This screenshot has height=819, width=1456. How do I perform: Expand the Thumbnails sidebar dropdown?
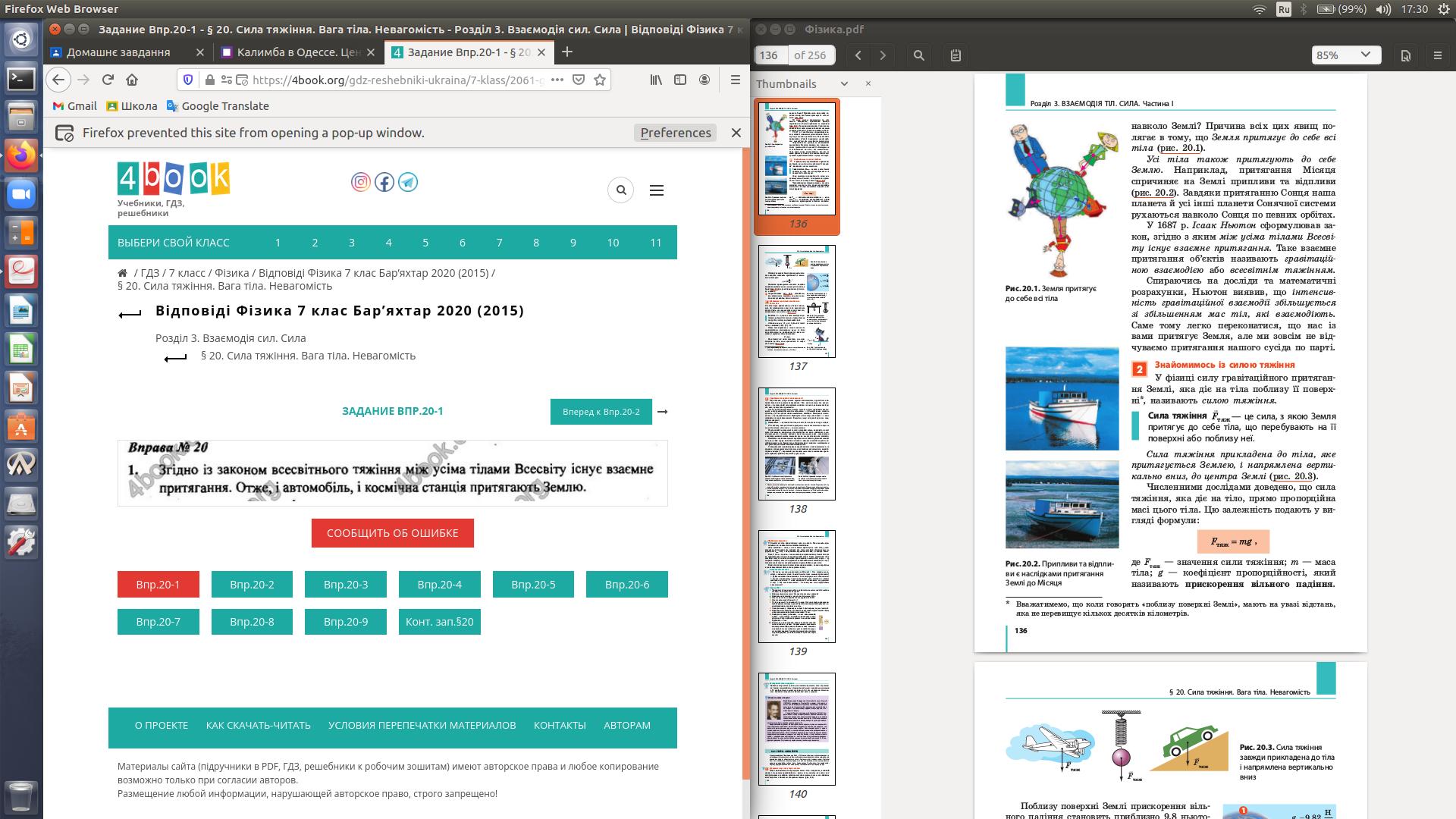844,83
